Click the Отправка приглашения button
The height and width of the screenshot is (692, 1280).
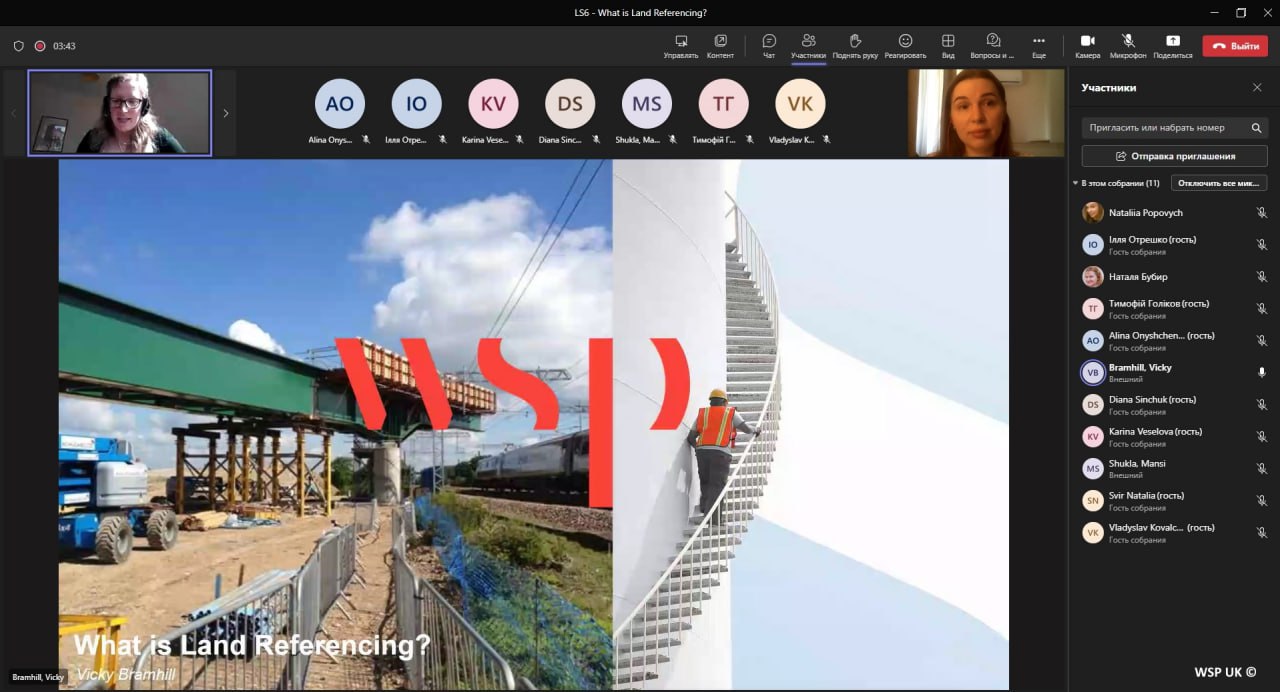(1174, 156)
